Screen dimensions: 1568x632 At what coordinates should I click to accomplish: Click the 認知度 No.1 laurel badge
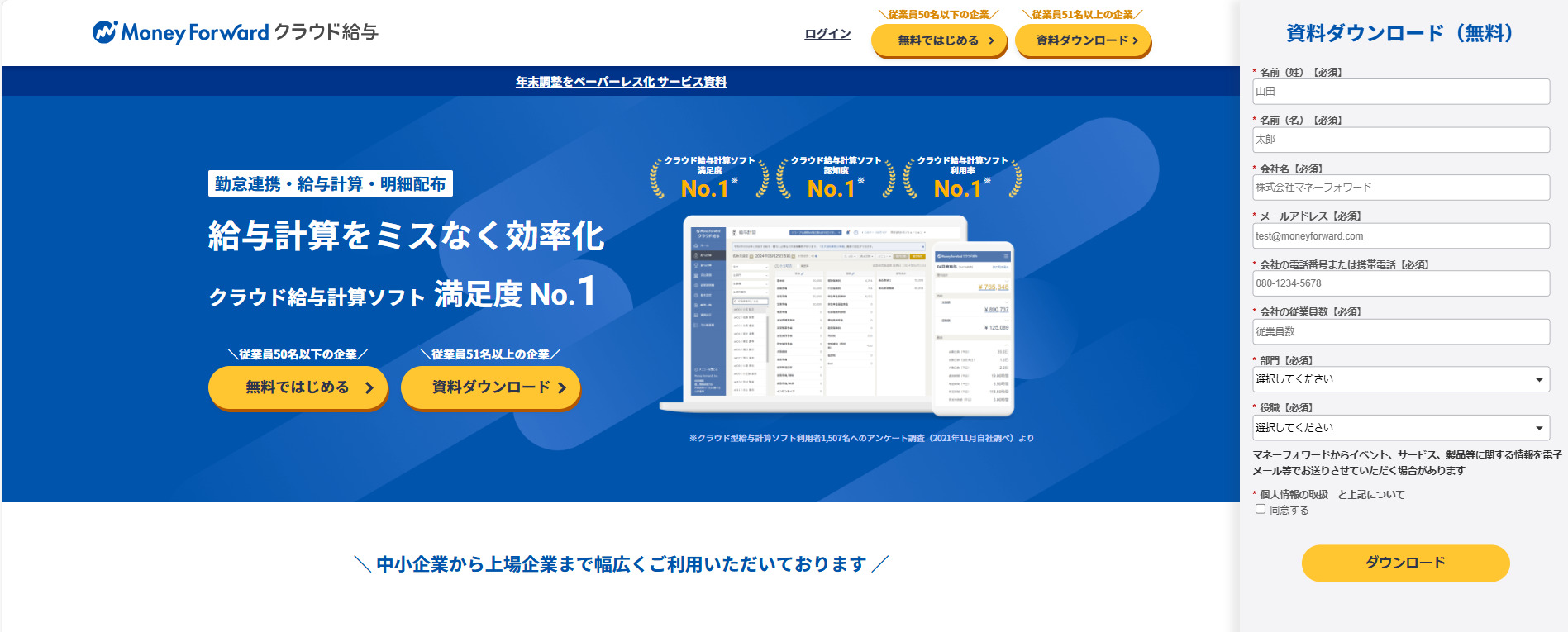pyautogui.click(x=836, y=178)
